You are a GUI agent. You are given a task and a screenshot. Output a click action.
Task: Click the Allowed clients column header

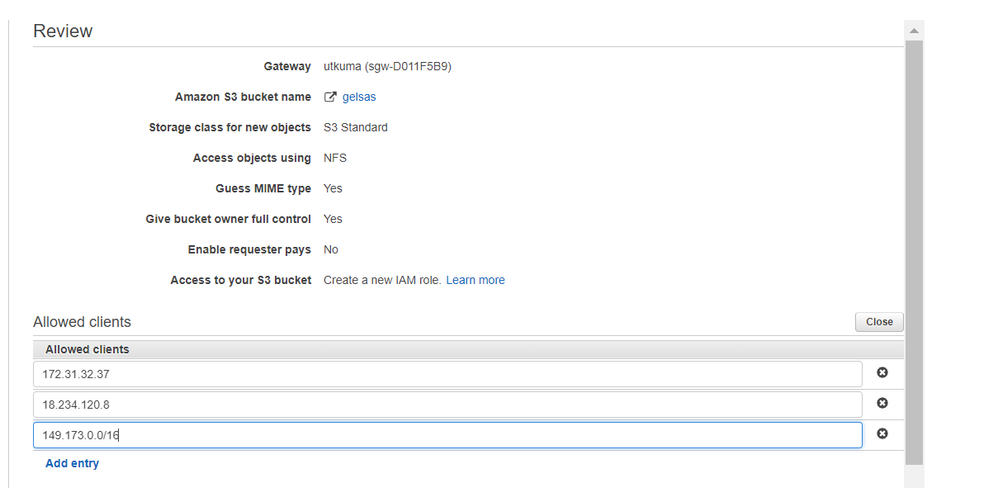click(x=87, y=349)
